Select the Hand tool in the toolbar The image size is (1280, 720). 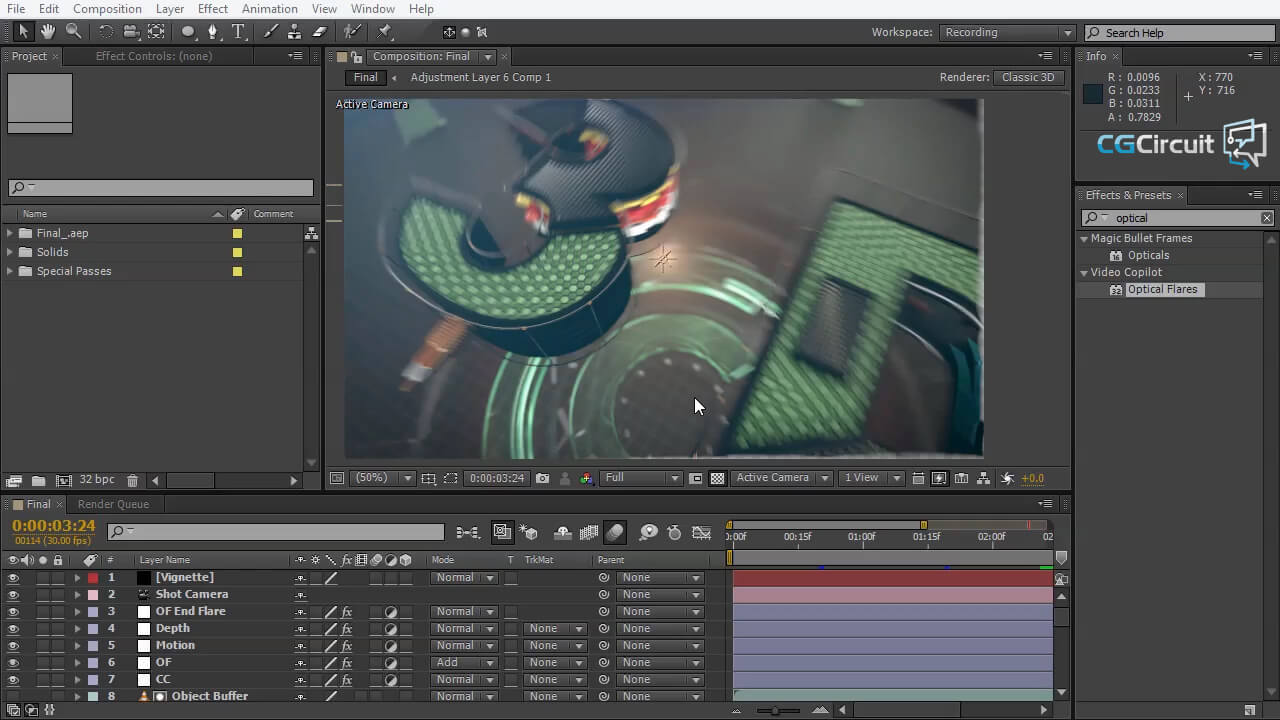pyautogui.click(x=47, y=31)
